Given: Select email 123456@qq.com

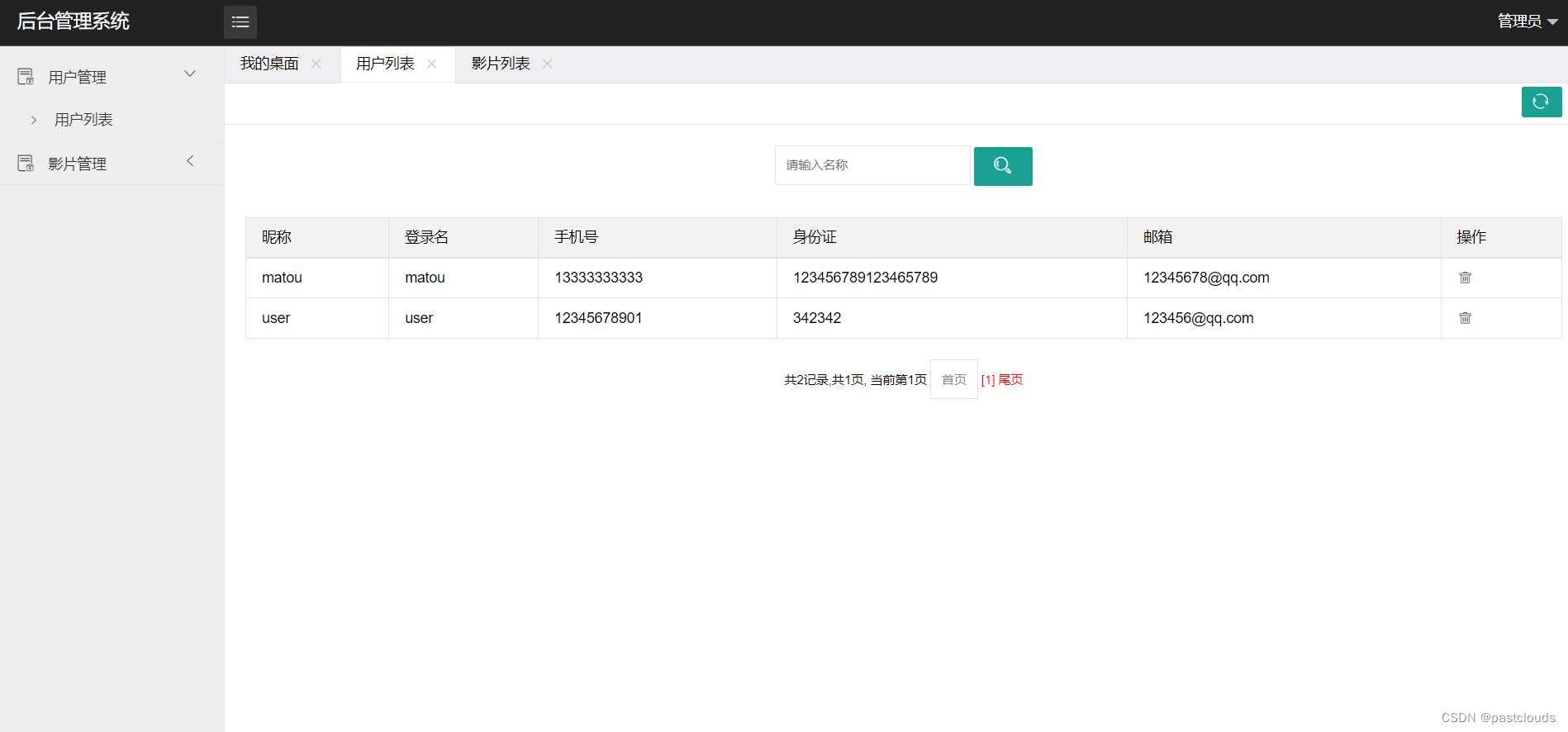Looking at the screenshot, I should pos(1199,318).
